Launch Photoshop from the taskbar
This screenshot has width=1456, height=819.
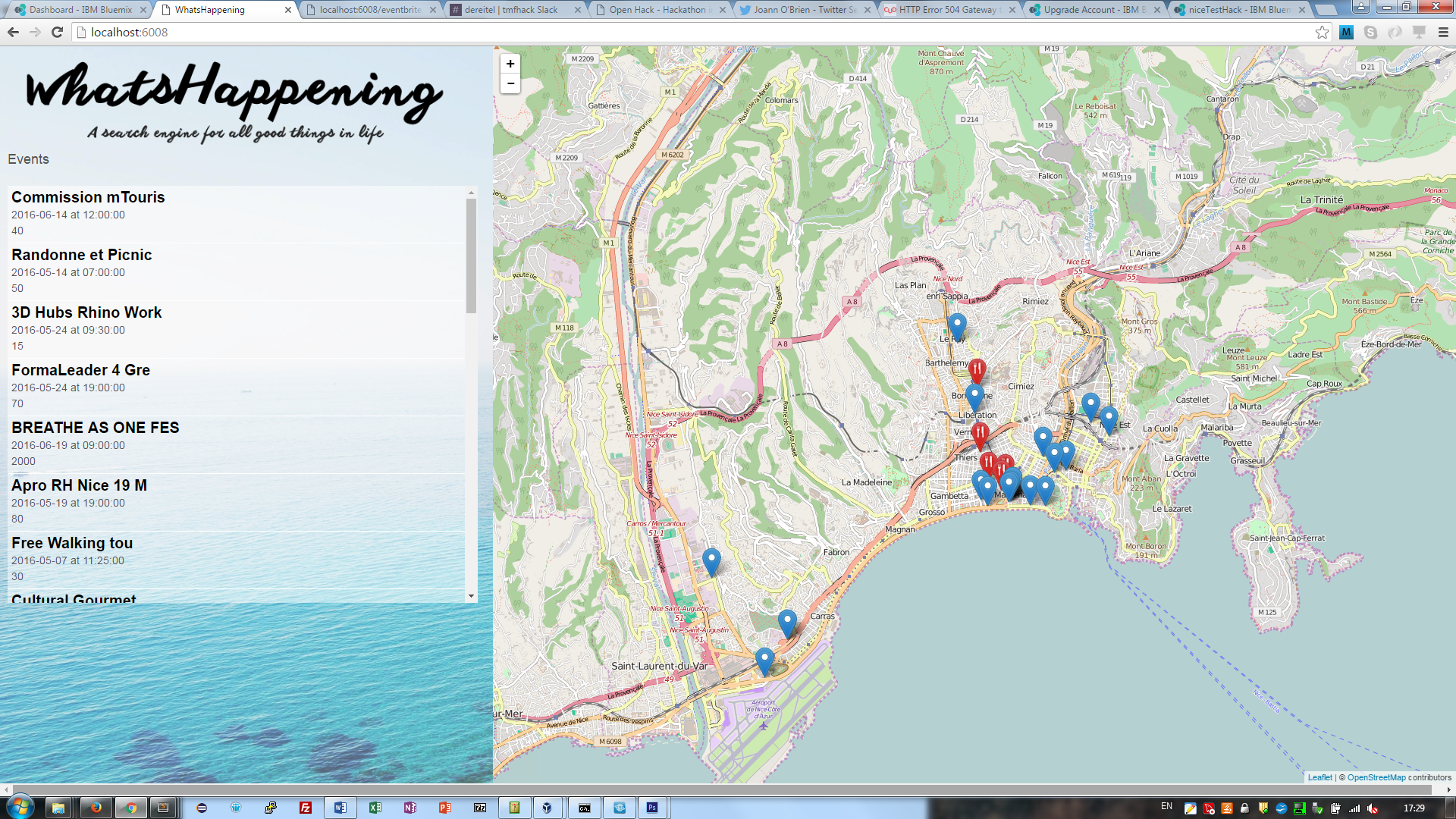click(652, 808)
